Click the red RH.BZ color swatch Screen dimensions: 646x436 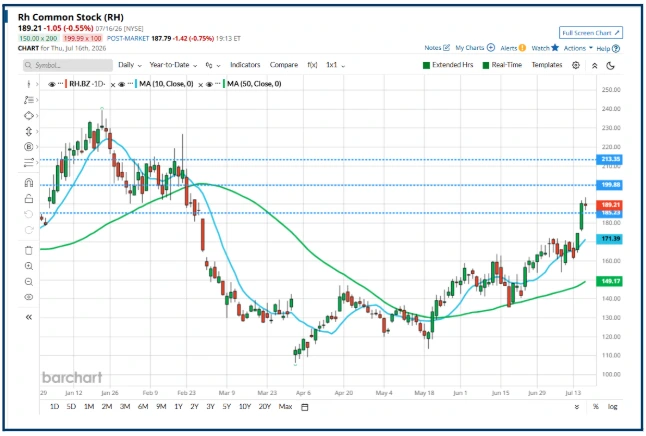point(66,84)
